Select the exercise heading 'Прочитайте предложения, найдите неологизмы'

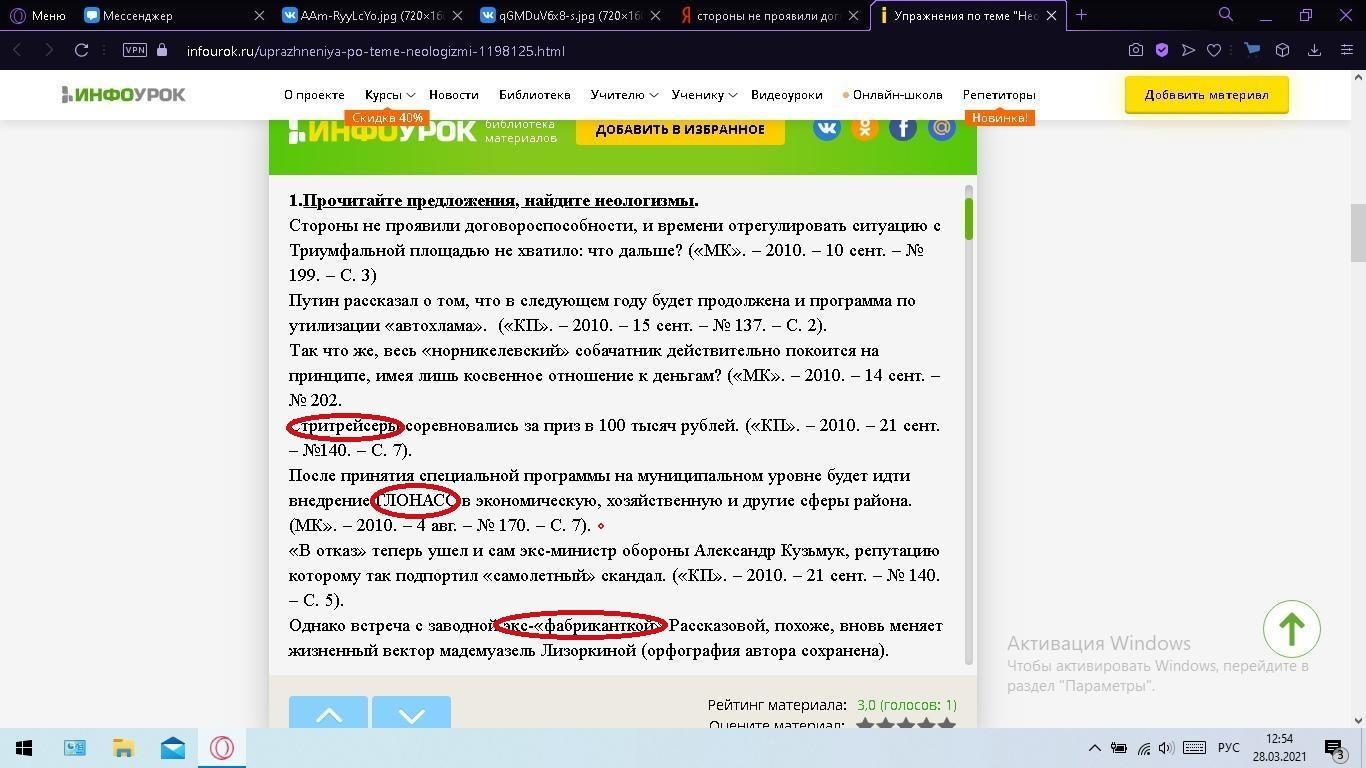(499, 200)
